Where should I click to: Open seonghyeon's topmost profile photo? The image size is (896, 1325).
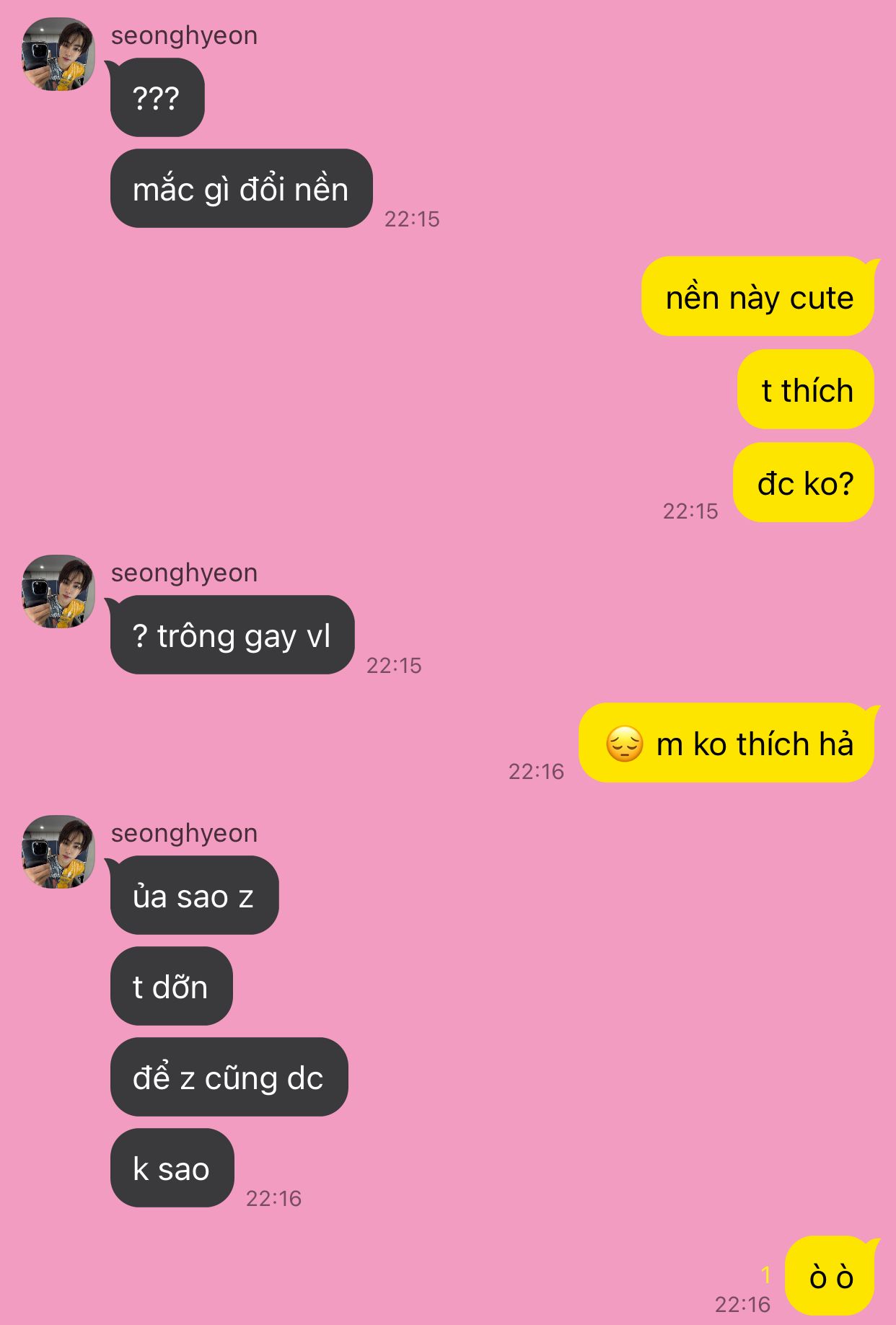58,54
